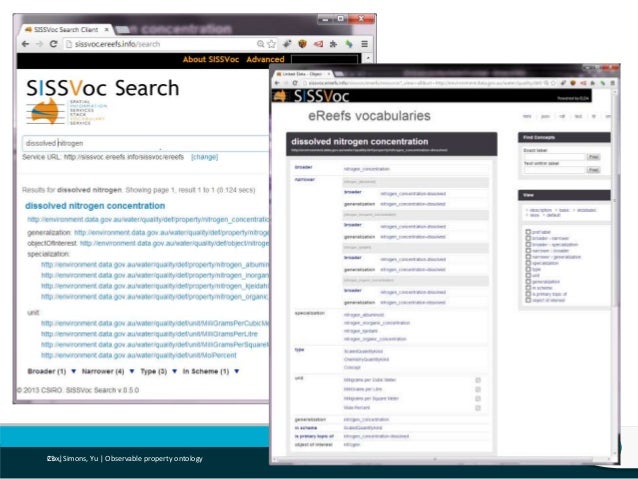This screenshot has width=638, height=479.
Task: Bookmark the sissvoc.ereefs.info/search page with star
Action: coord(271,44)
